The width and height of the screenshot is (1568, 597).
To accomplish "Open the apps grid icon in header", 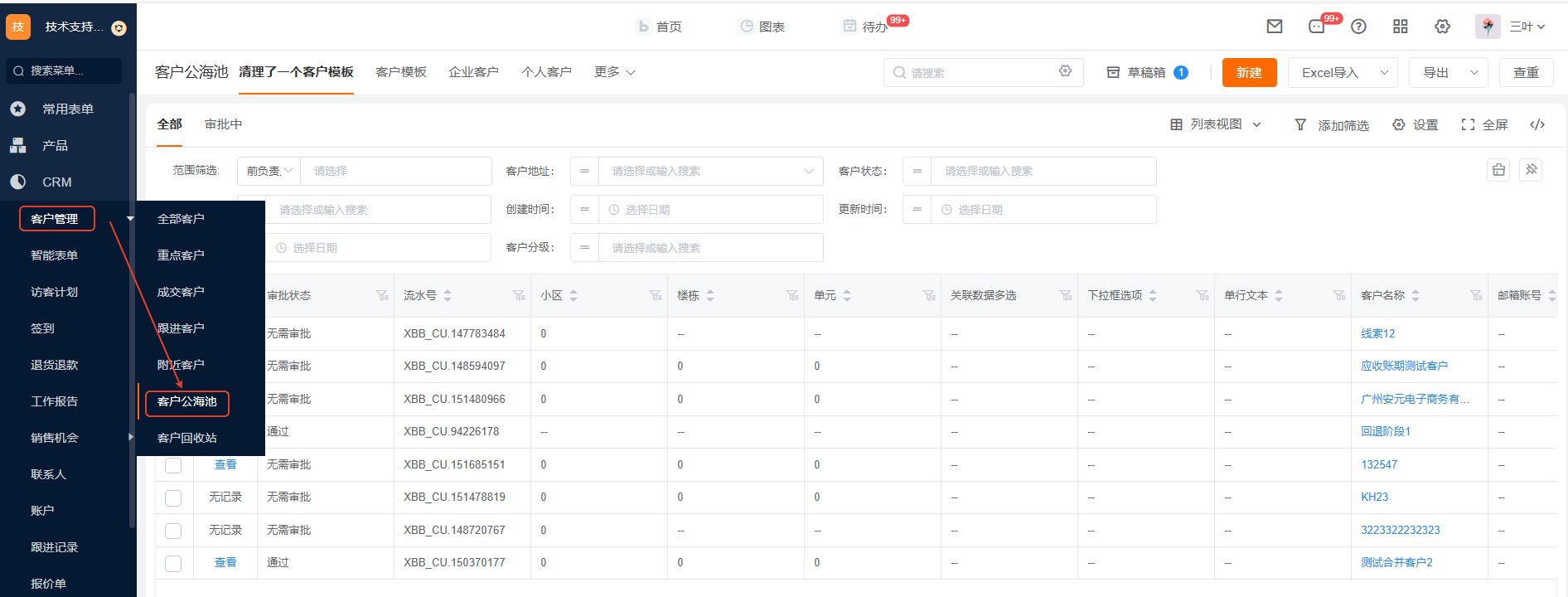I will coord(1401,27).
